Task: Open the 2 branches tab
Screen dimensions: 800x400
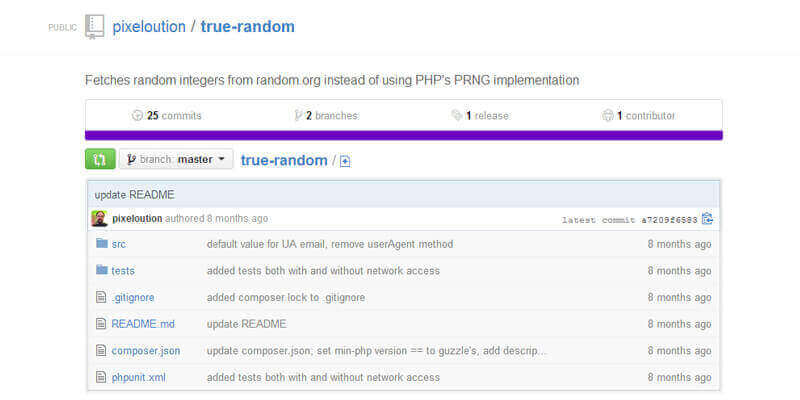Action: [x=326, y=116]
